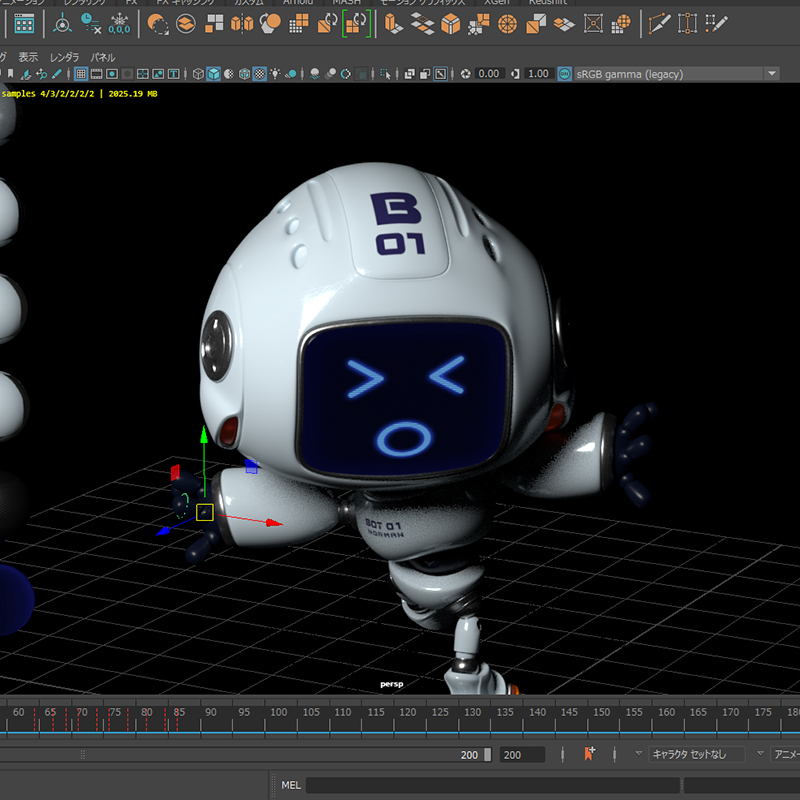Click the auto key bookmark icon
Image resolution: width=800 pixels, height=800 pixels.
click(x=589, y=754)
